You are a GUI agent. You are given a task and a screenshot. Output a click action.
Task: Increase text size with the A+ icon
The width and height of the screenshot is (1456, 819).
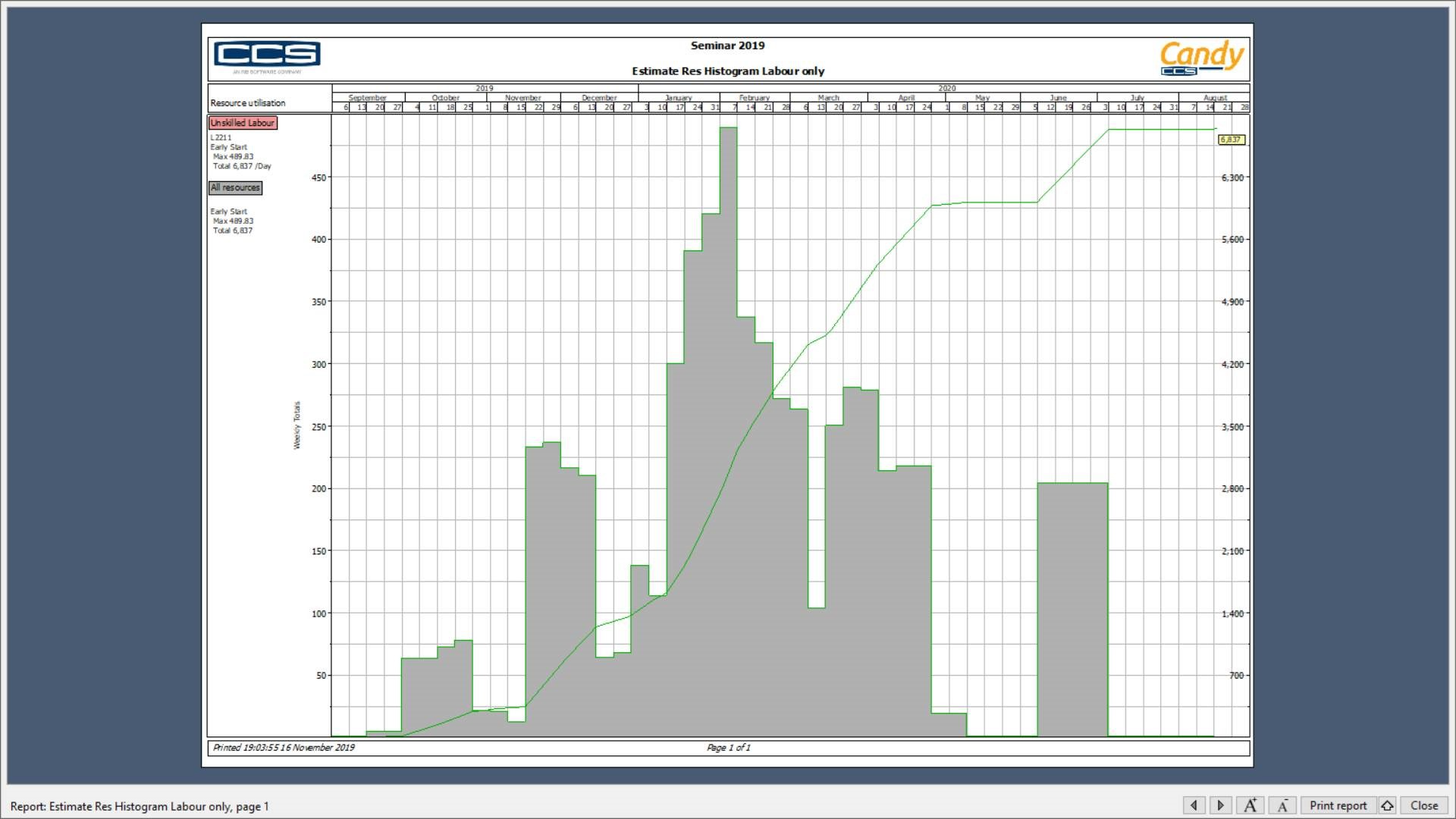coord(1250,805)
